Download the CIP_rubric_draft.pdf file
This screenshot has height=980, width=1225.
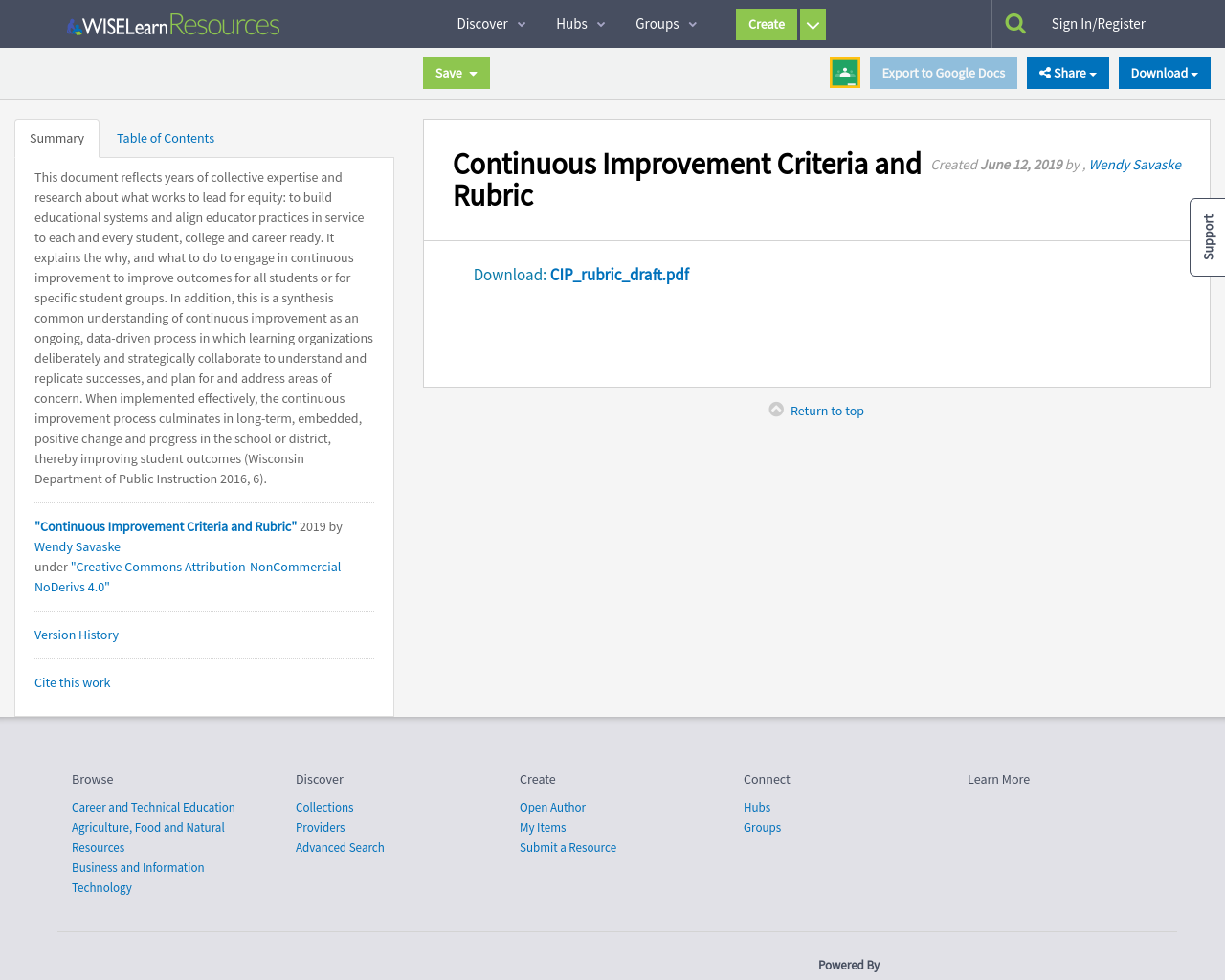click(618, 275)
